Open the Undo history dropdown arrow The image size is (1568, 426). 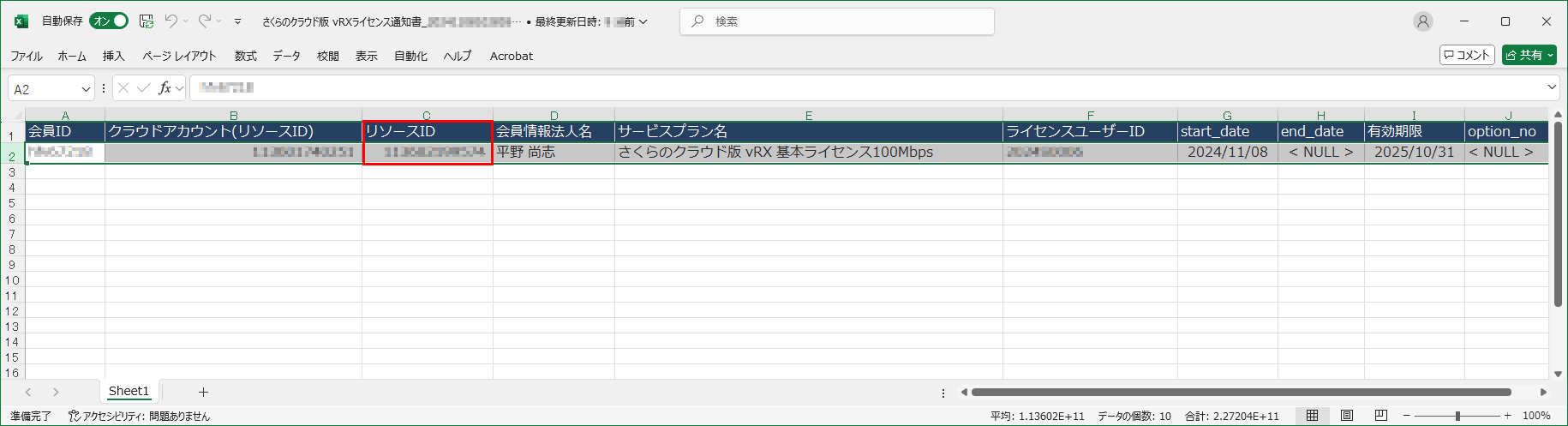point(185,21)
